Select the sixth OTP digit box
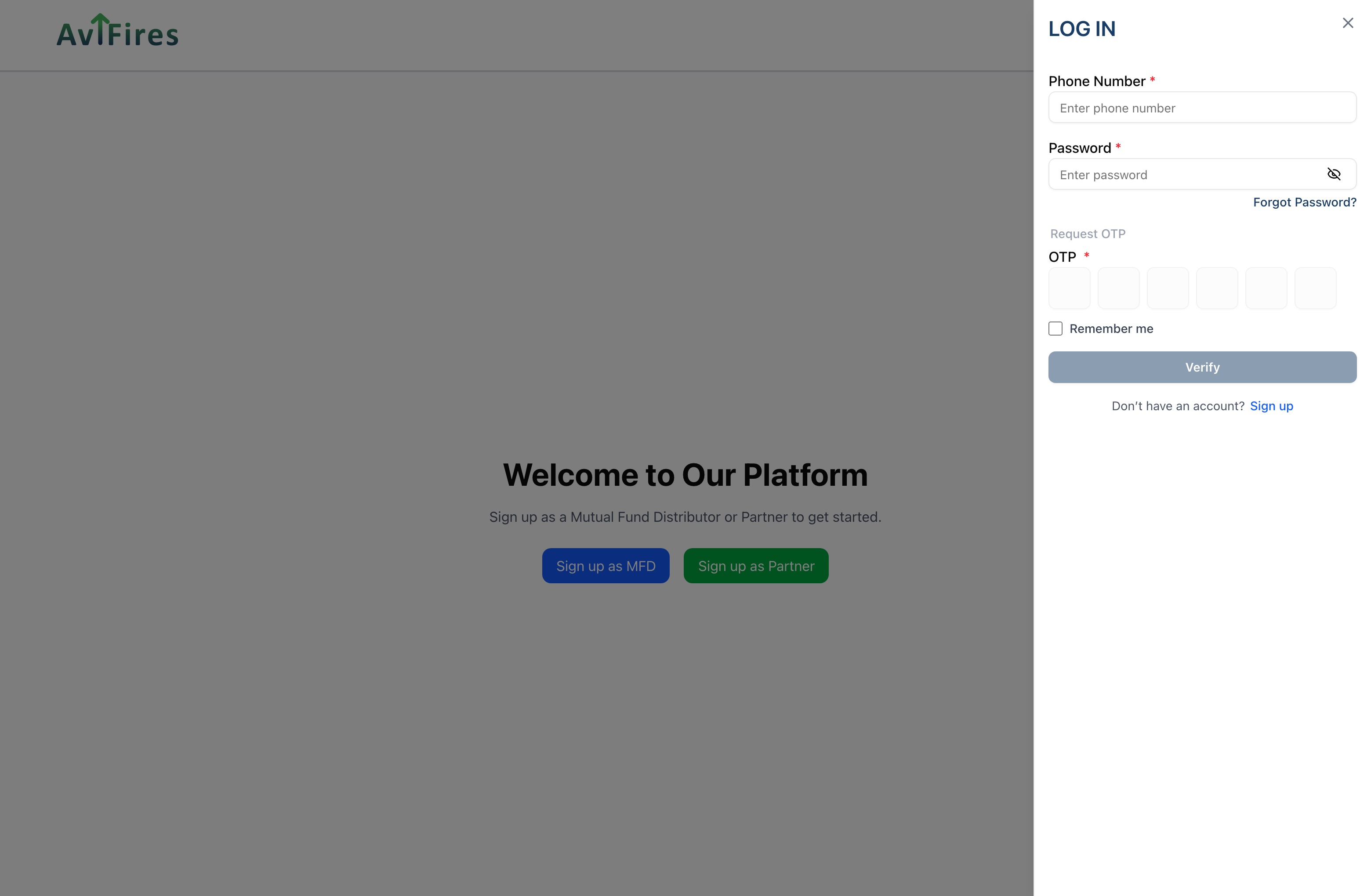Viewport: 1371px width, 896px height. click(x=1315, y=288)
